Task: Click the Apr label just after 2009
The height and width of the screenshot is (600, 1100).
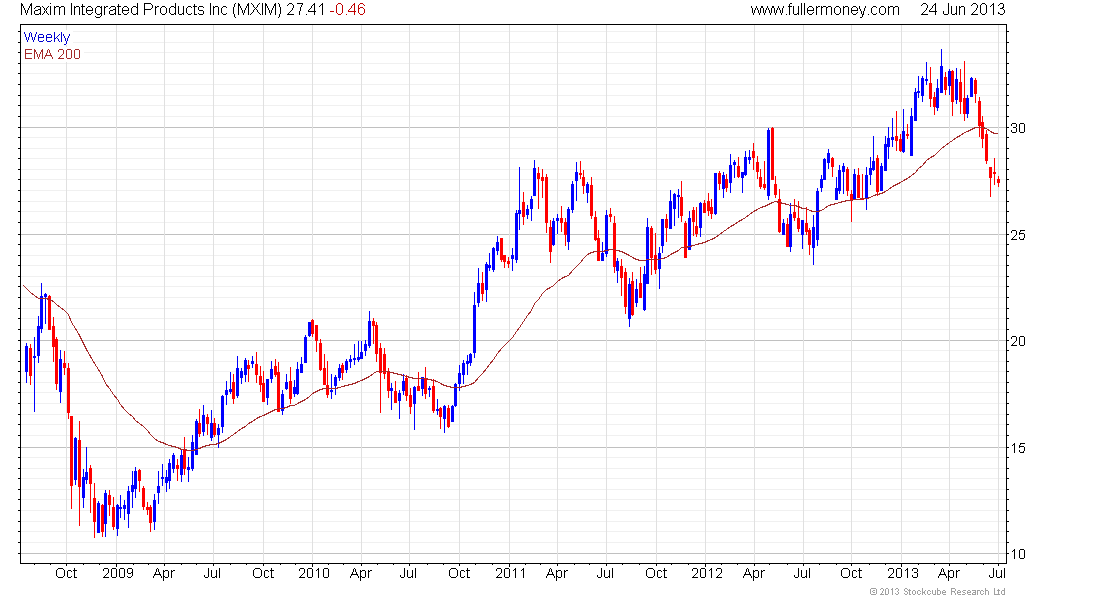Action: point(163,573)
